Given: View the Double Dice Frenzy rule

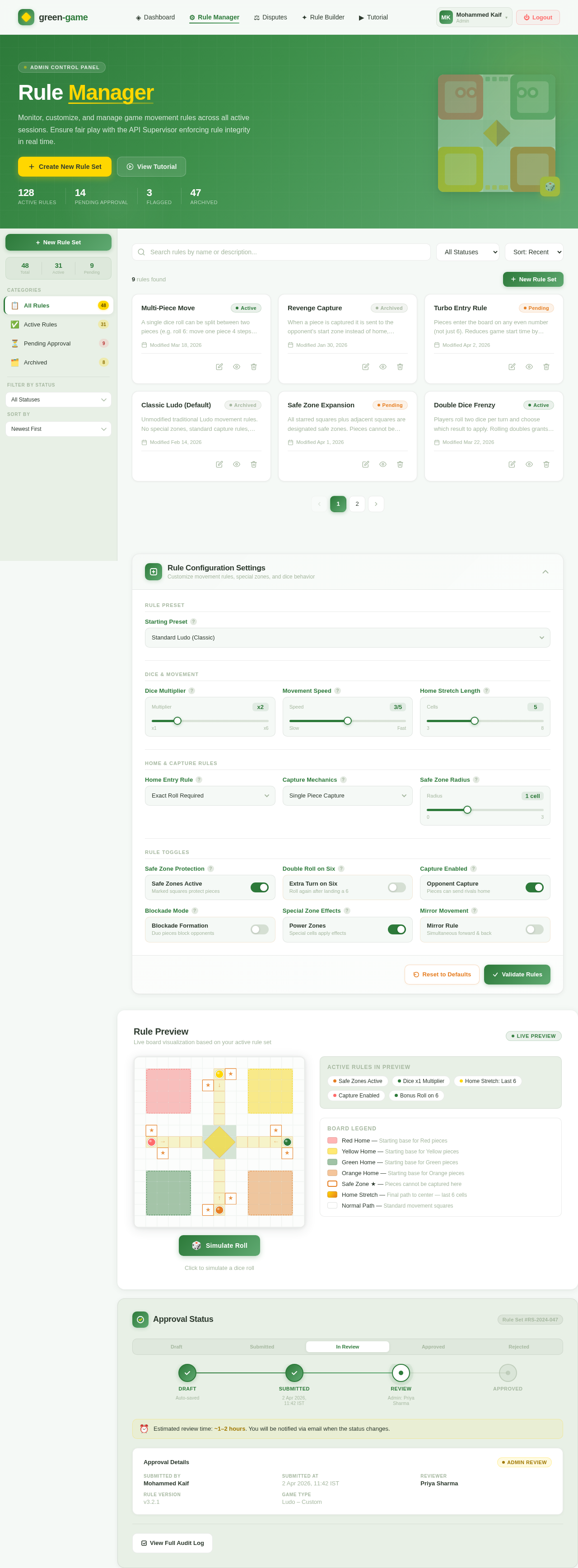Looking at the screenshot, I should 529,464.
